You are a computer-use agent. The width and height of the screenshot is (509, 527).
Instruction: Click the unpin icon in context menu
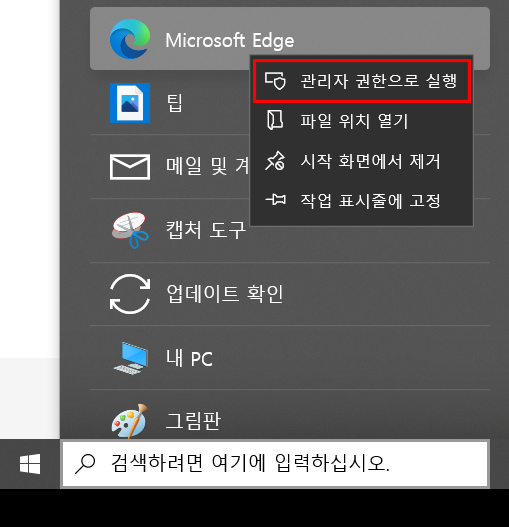(x=275, y=161)
